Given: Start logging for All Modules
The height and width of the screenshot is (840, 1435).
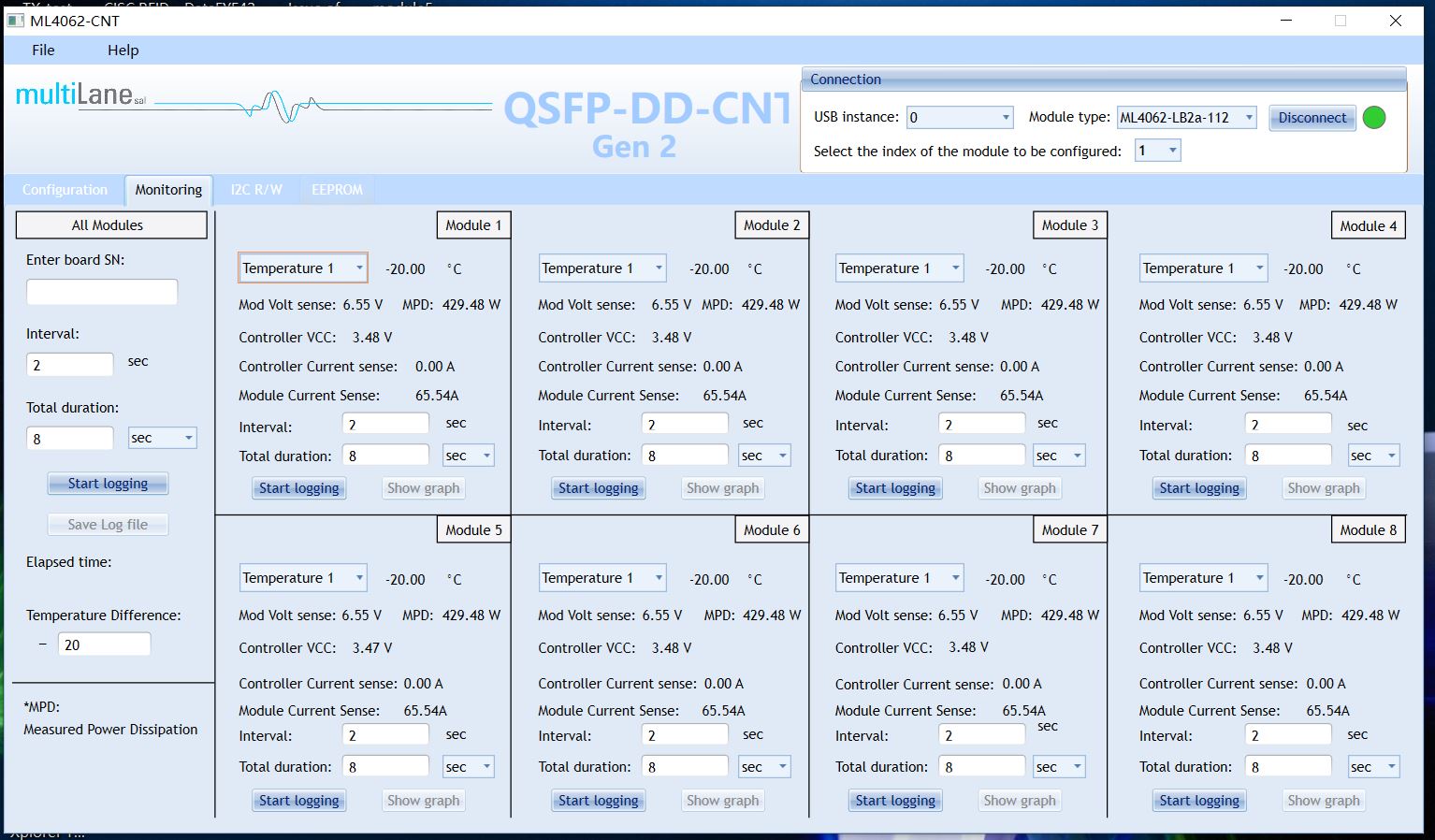Looking at the screenshot, I should 108,484.
